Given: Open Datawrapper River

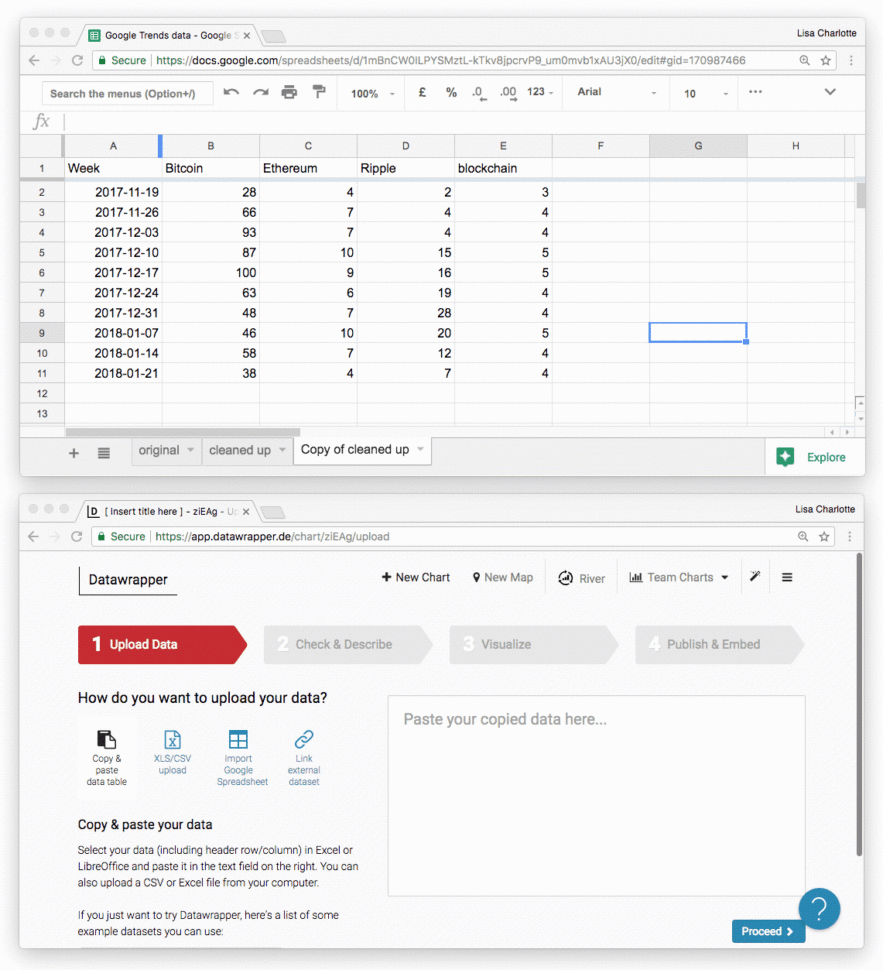Looking at the screenshot, I should (x=580, y=577).
